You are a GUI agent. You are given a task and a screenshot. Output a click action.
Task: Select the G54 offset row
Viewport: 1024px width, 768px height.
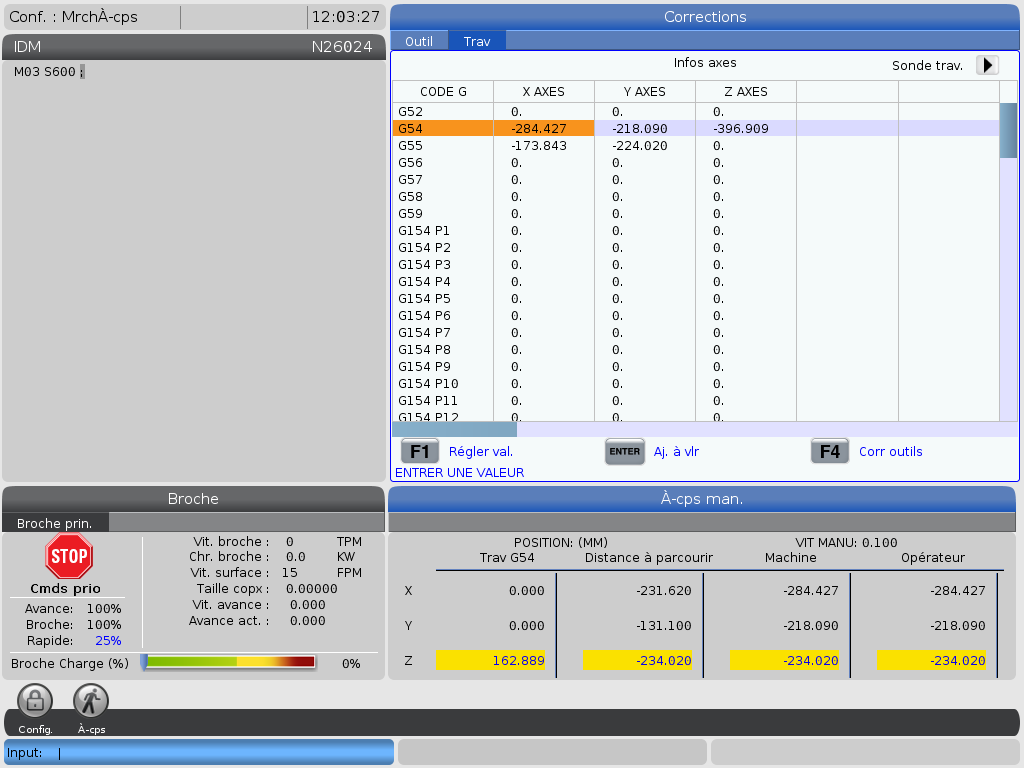click(696, 129)
